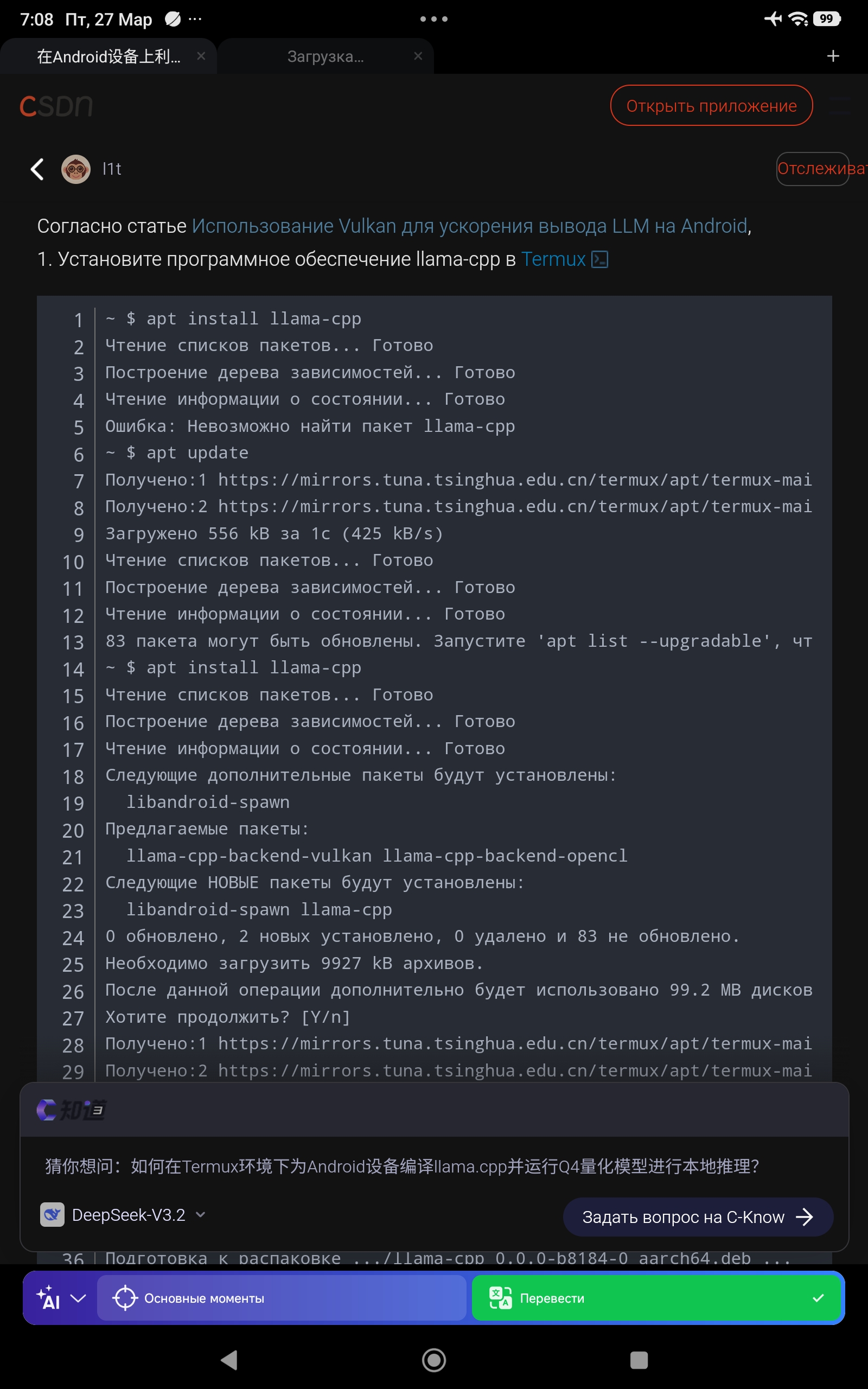This screenshot has height=1389, width=868.
Task: Switch to the Загрузка tab
Action: [x=325, y=56]
